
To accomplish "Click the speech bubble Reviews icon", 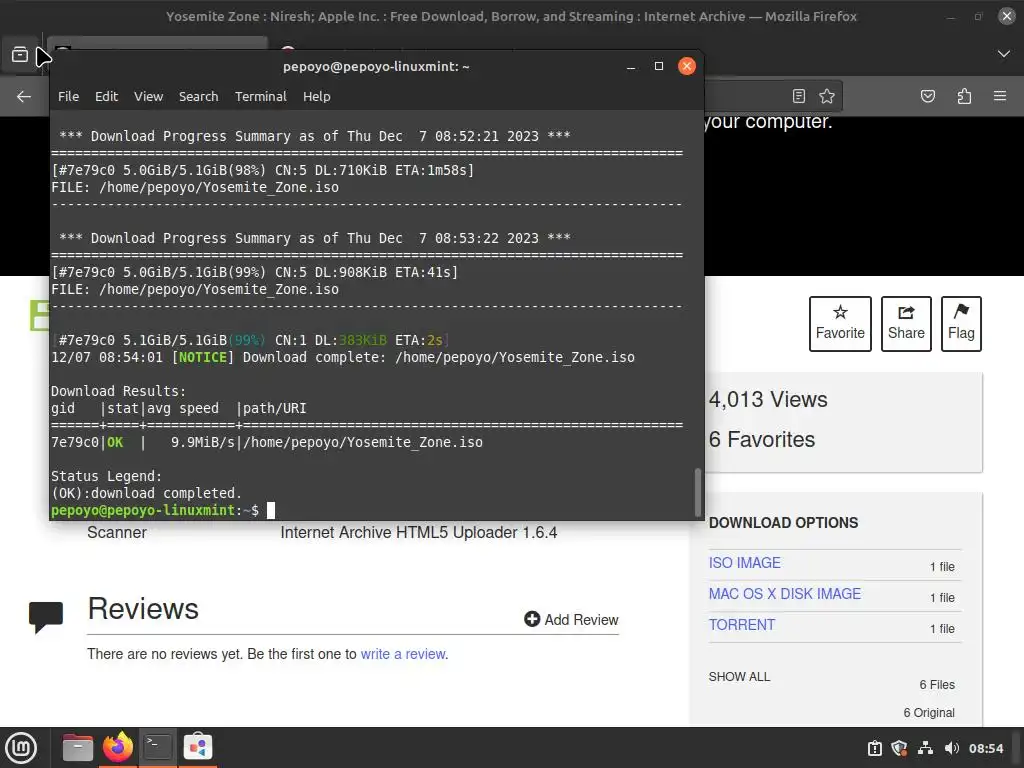I will tap(46, 616).
